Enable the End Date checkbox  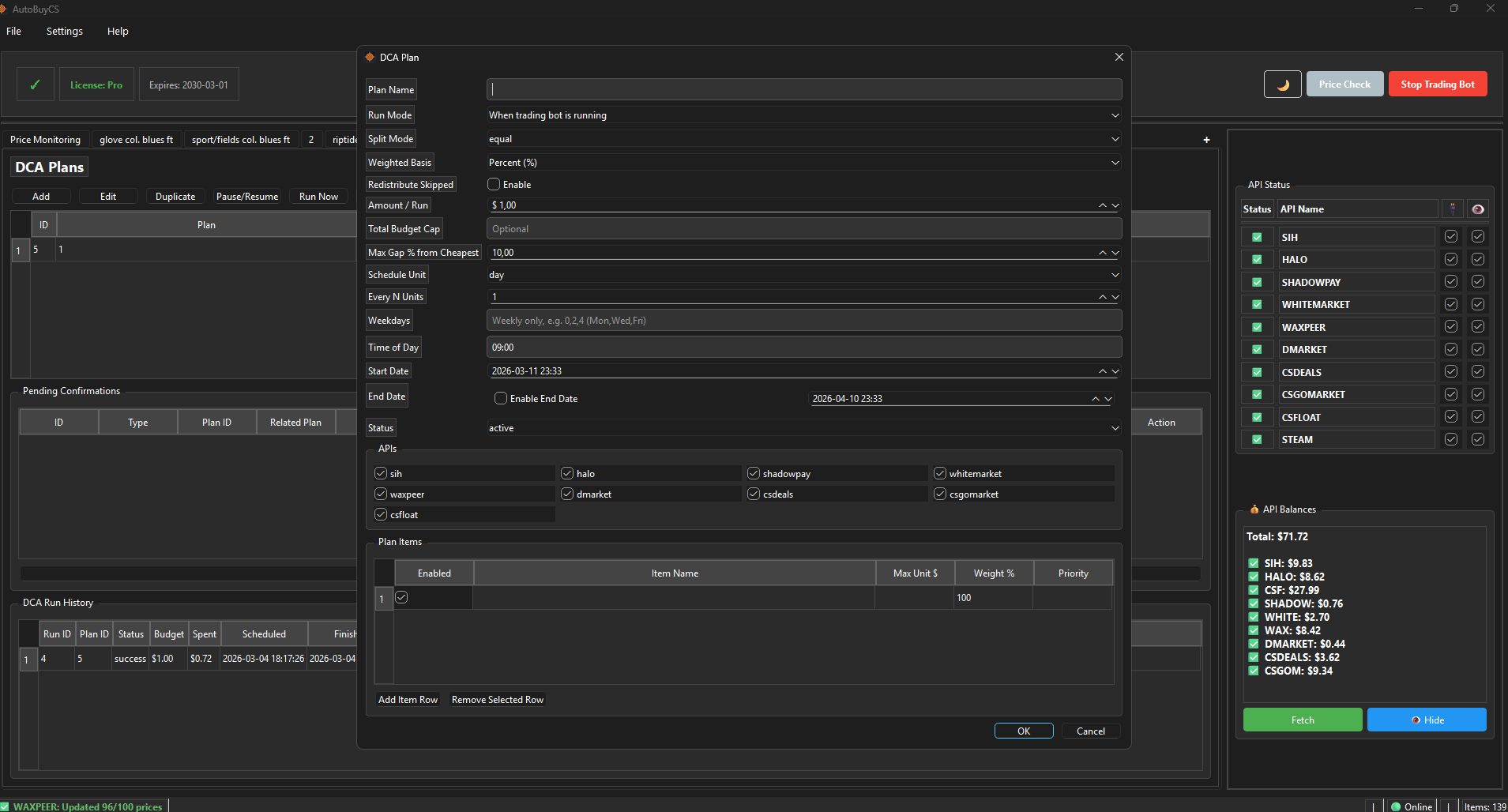pos(501,398)
